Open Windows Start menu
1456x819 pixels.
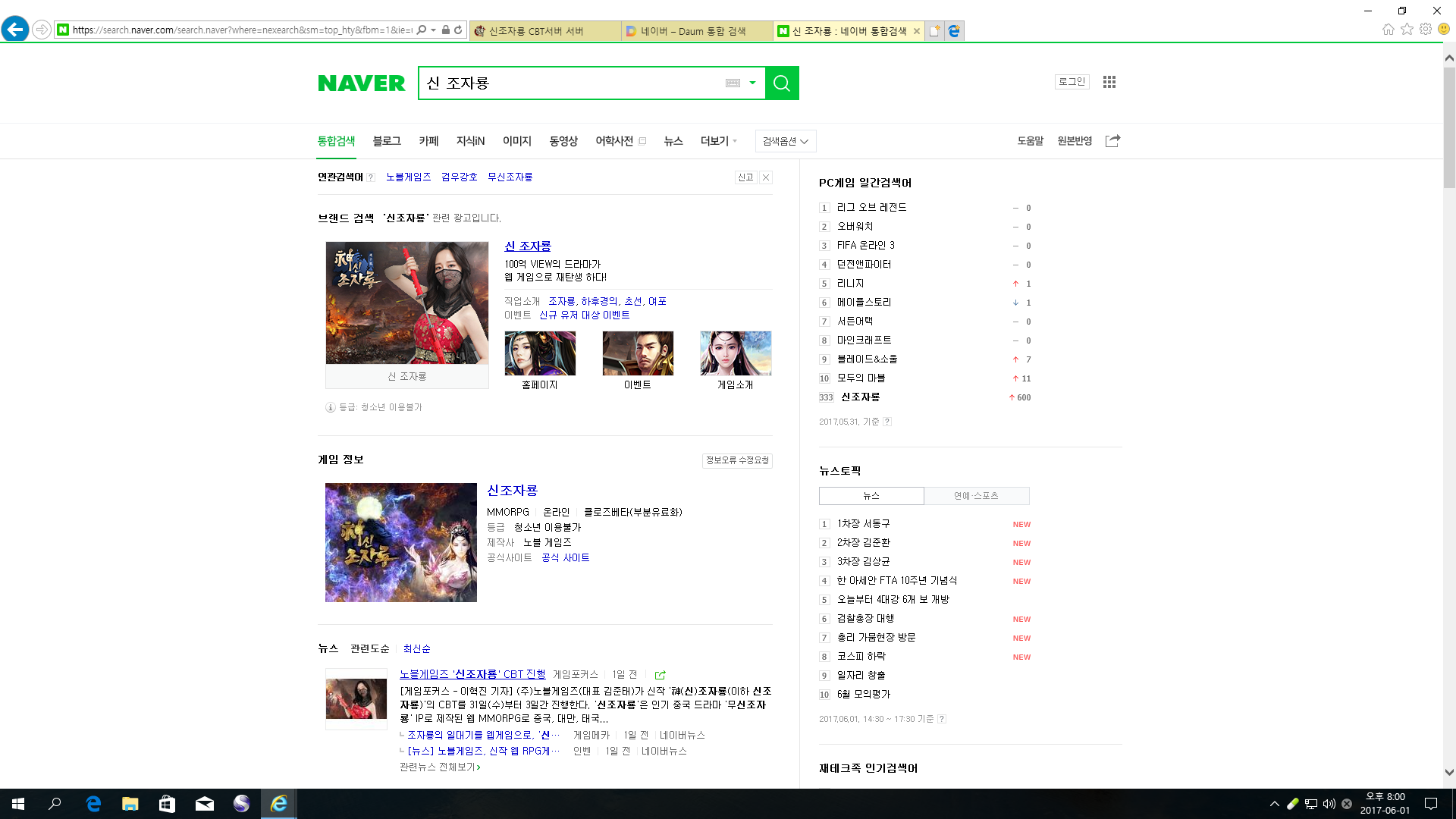pos(18,804)
